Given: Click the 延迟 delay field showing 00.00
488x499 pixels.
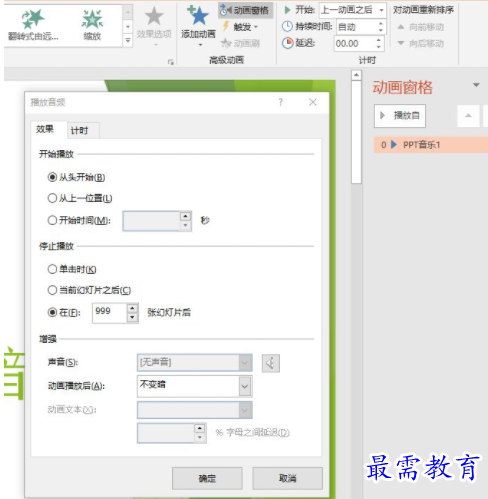Looking at the screenshot, I should 354,43.
